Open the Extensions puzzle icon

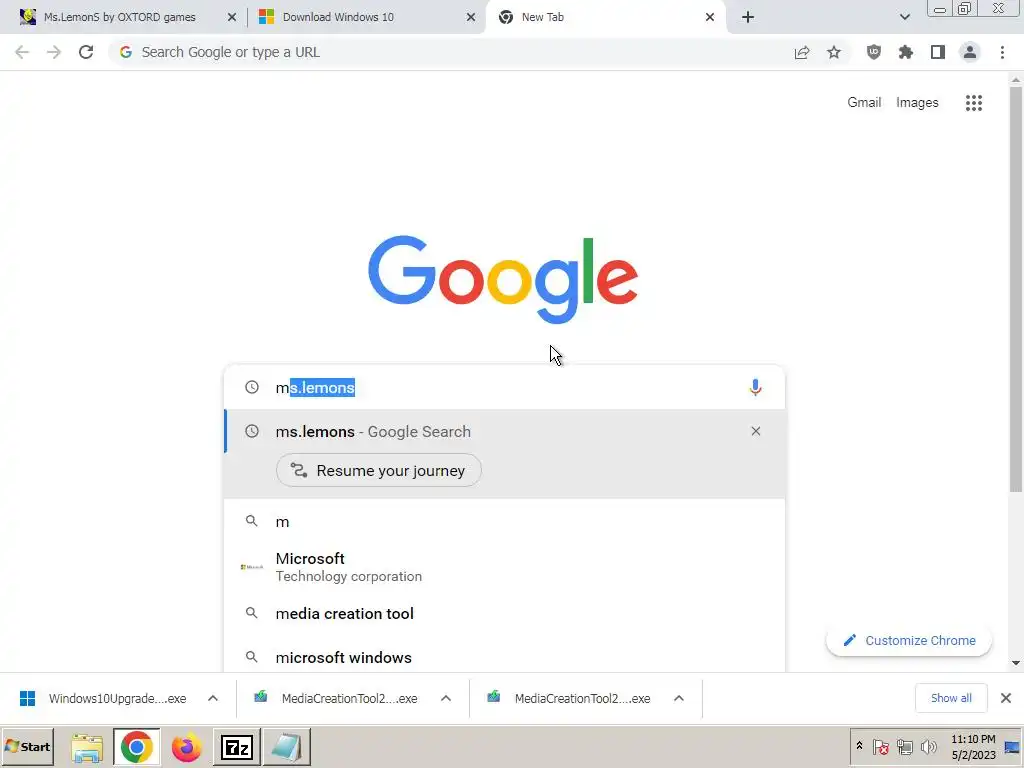click(906, 52)
